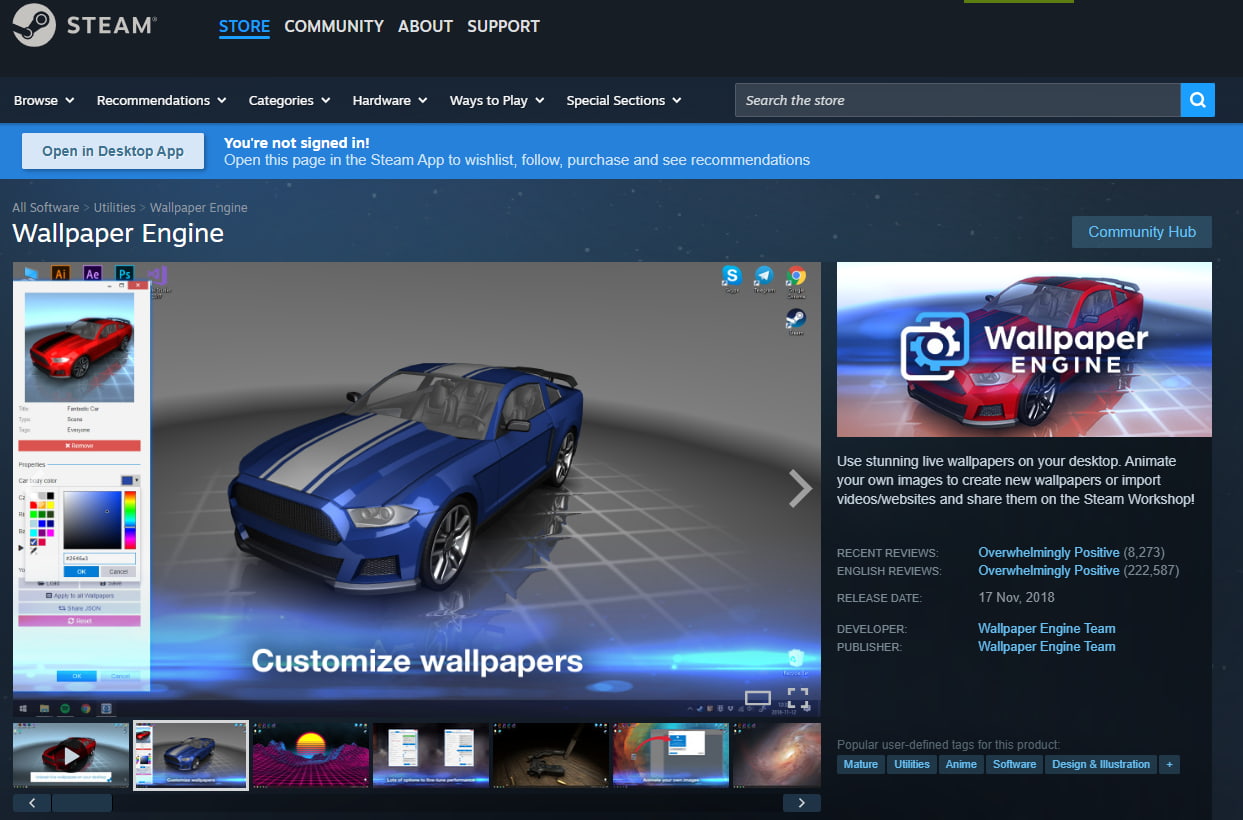1243x820 pixels.
Task: Open the Browse dropdown menu
Action: (x=44, y=100)
